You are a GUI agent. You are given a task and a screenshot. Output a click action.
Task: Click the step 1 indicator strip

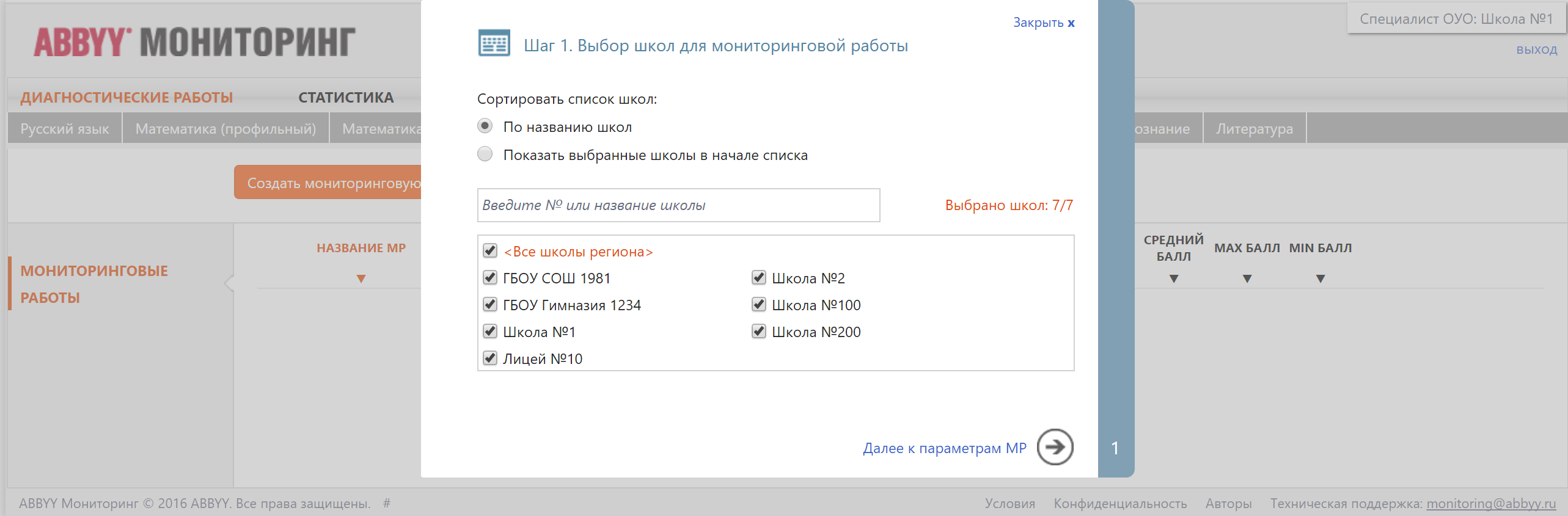click(x=1115, y=448)
